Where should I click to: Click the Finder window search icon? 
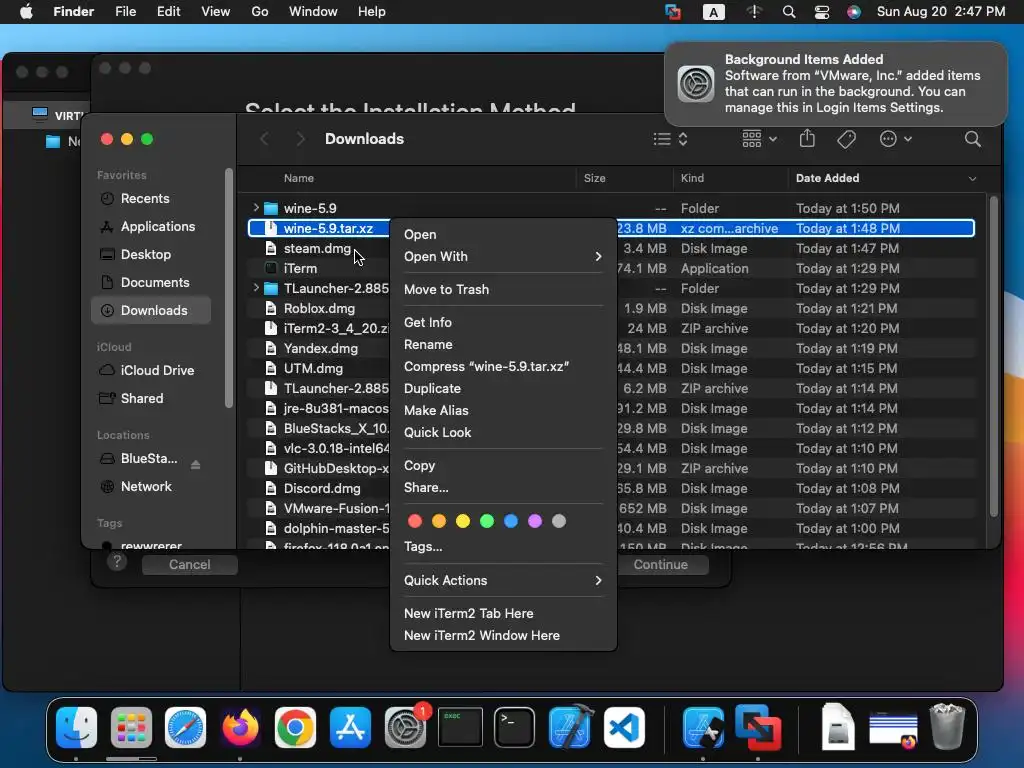(x=972, y=139)
